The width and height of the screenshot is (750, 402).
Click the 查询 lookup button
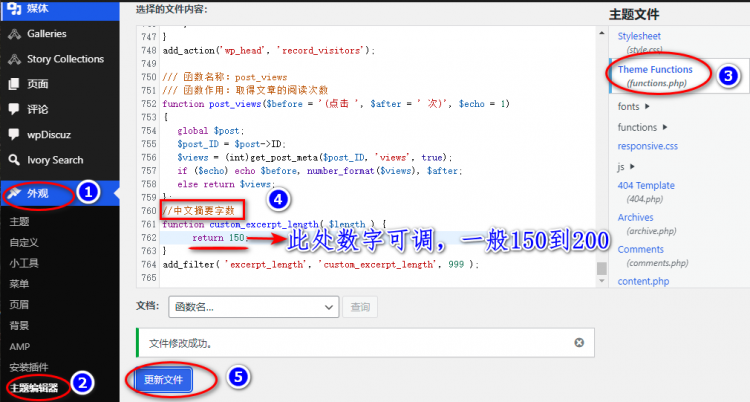tap(360, 307)
